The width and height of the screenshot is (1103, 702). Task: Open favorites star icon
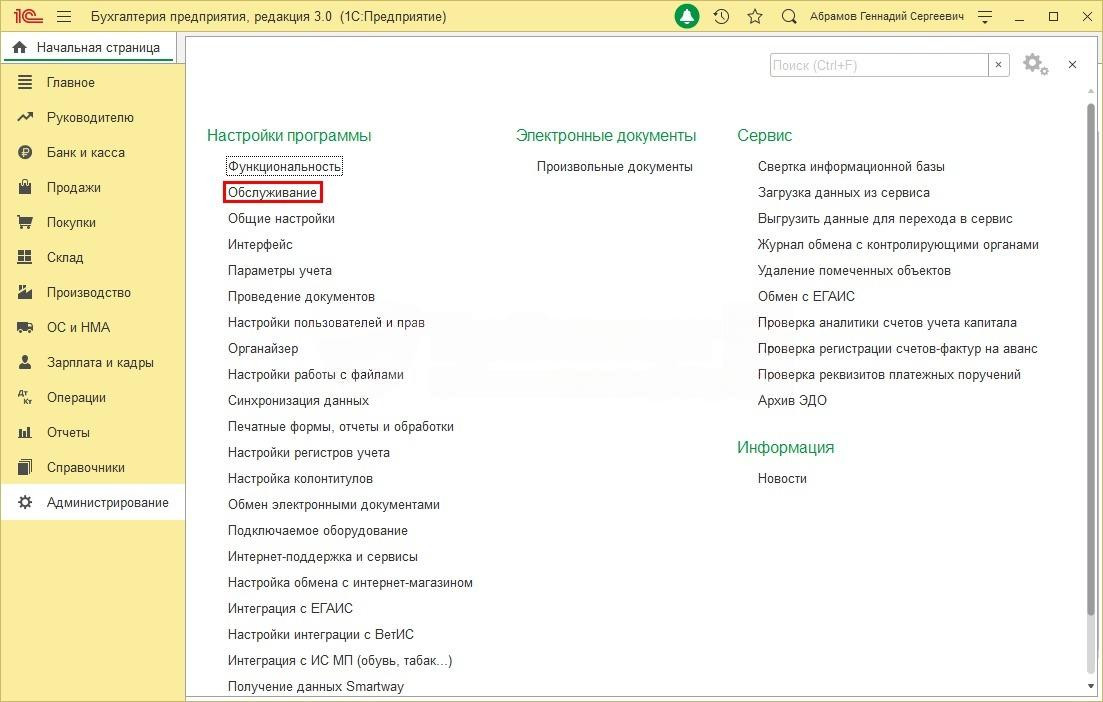coord(755,16)
